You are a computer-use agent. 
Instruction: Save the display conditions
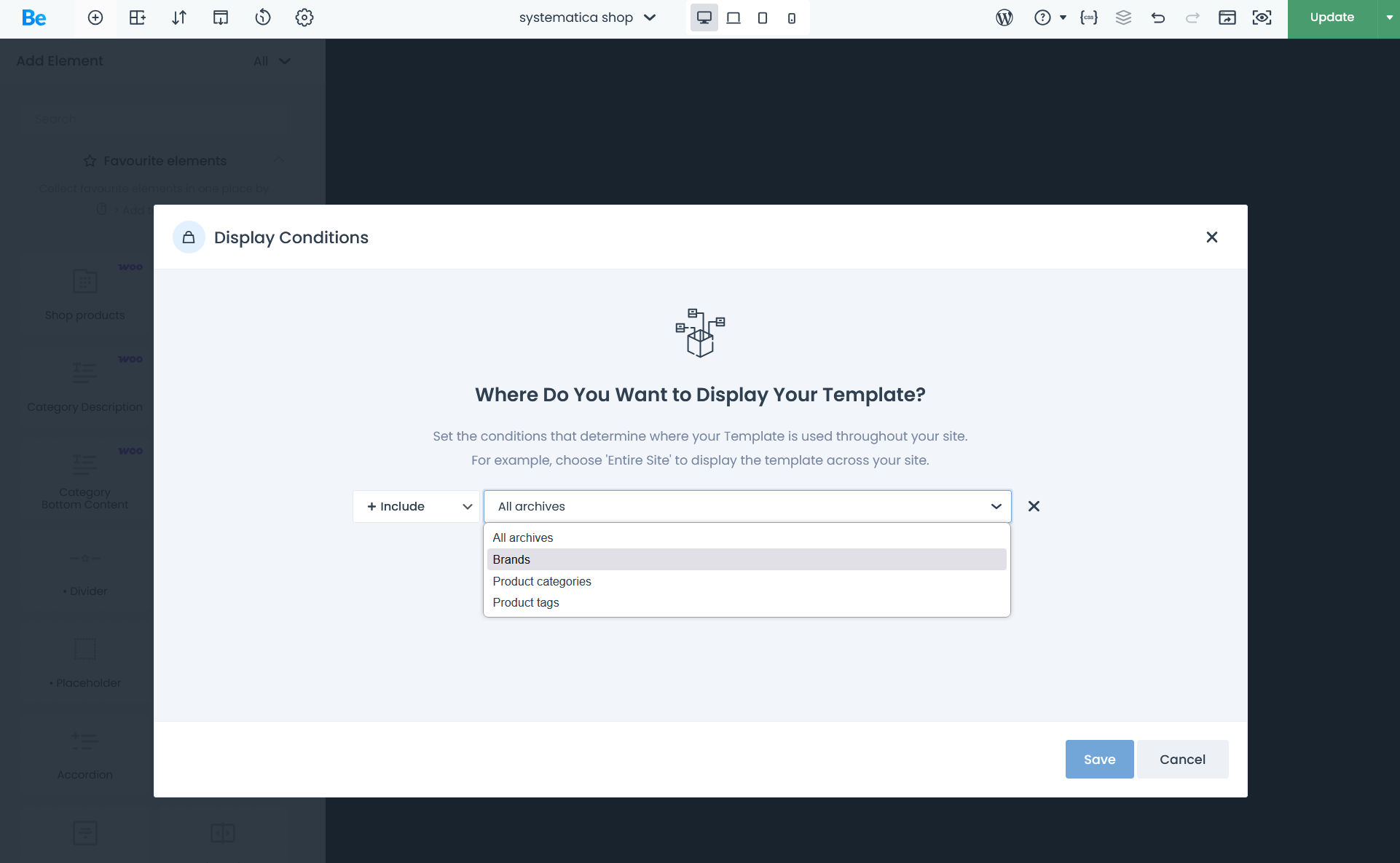click(1099, 759)
